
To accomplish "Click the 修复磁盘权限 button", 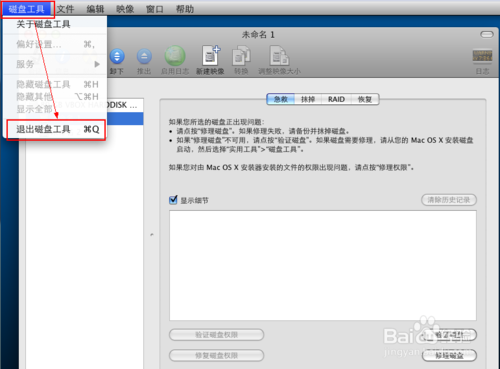I will [x=216, y=355].
